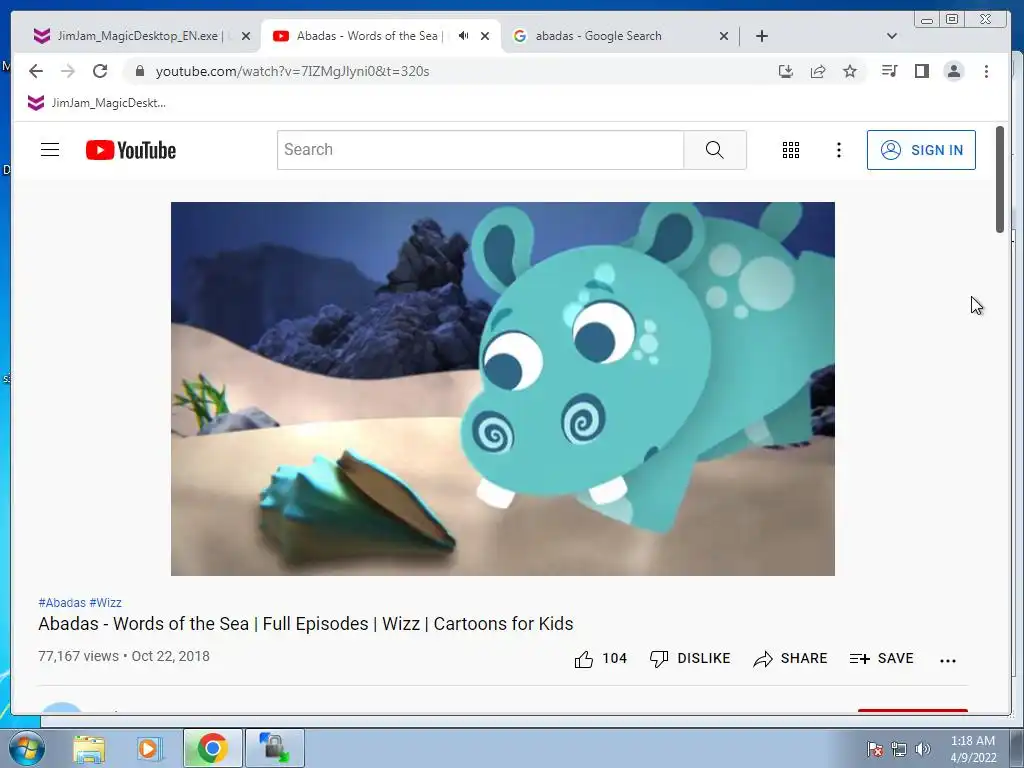Go back to the previous page
This screenshot has height=768, width=1024.
(x=36, y=71)
